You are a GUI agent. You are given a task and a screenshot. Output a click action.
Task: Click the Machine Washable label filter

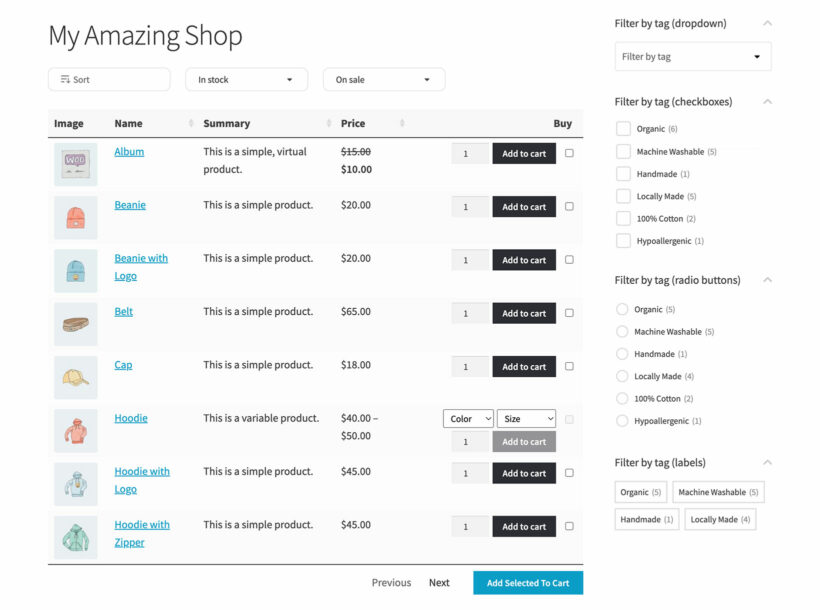pyautogui.click(x=718, y=491)
